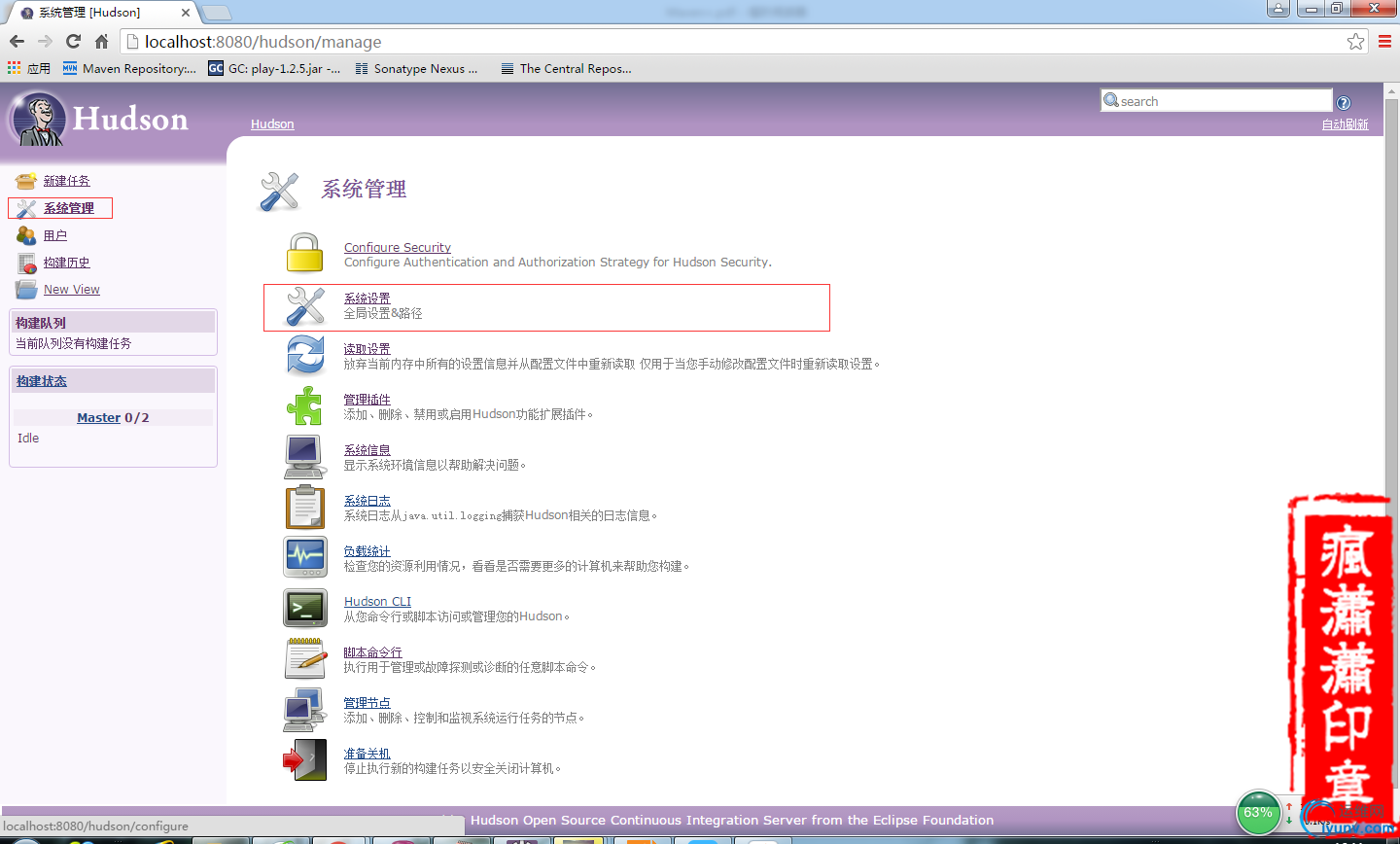This screenshot has height=844, width=1400.
Task: Click the 当前队列没有构建任务 text
Action: pos(74,343)
